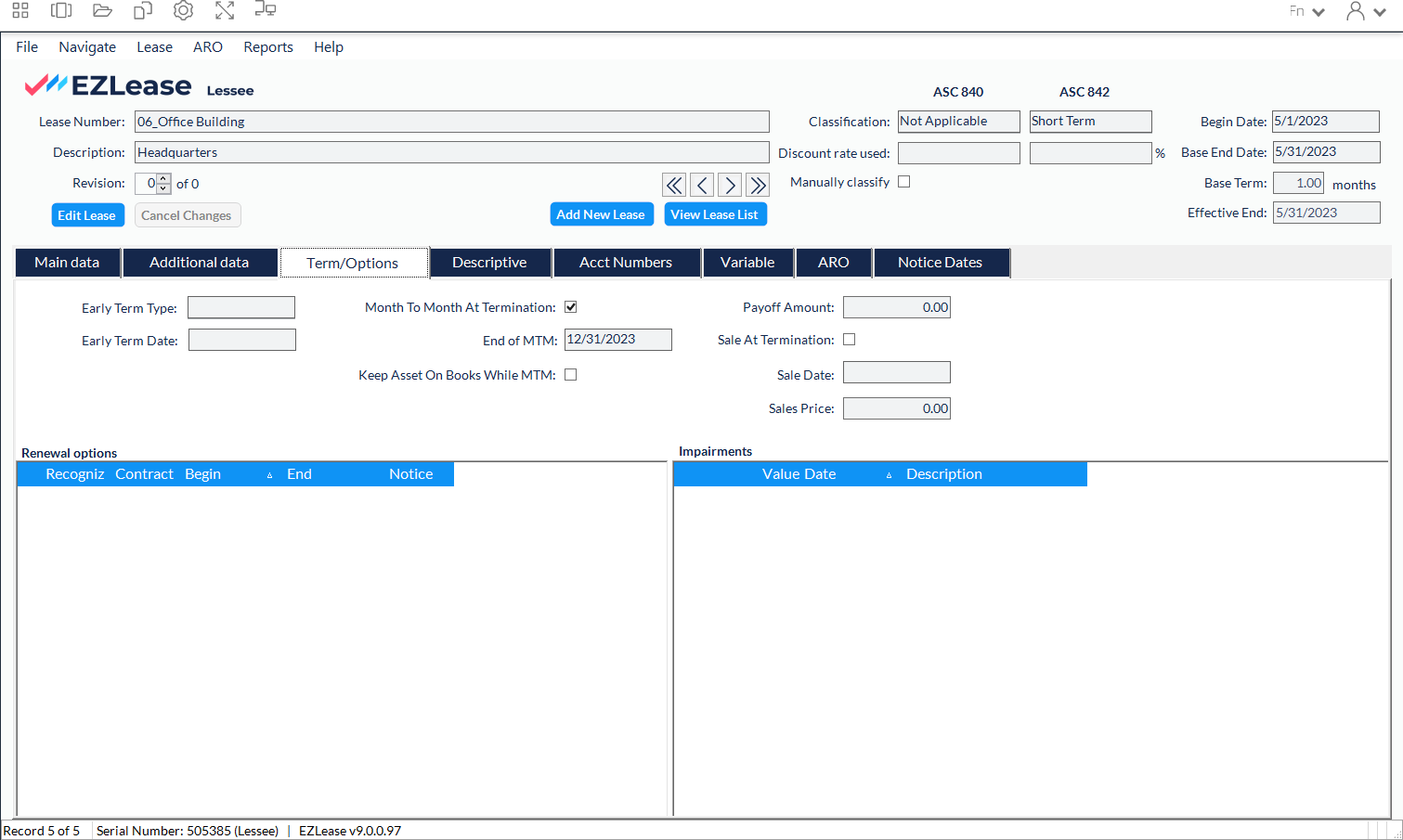The height and width of the screenshot is (840, 1403).
Task: Go to previous lease record arrow
Action: (x=702, y=185)
